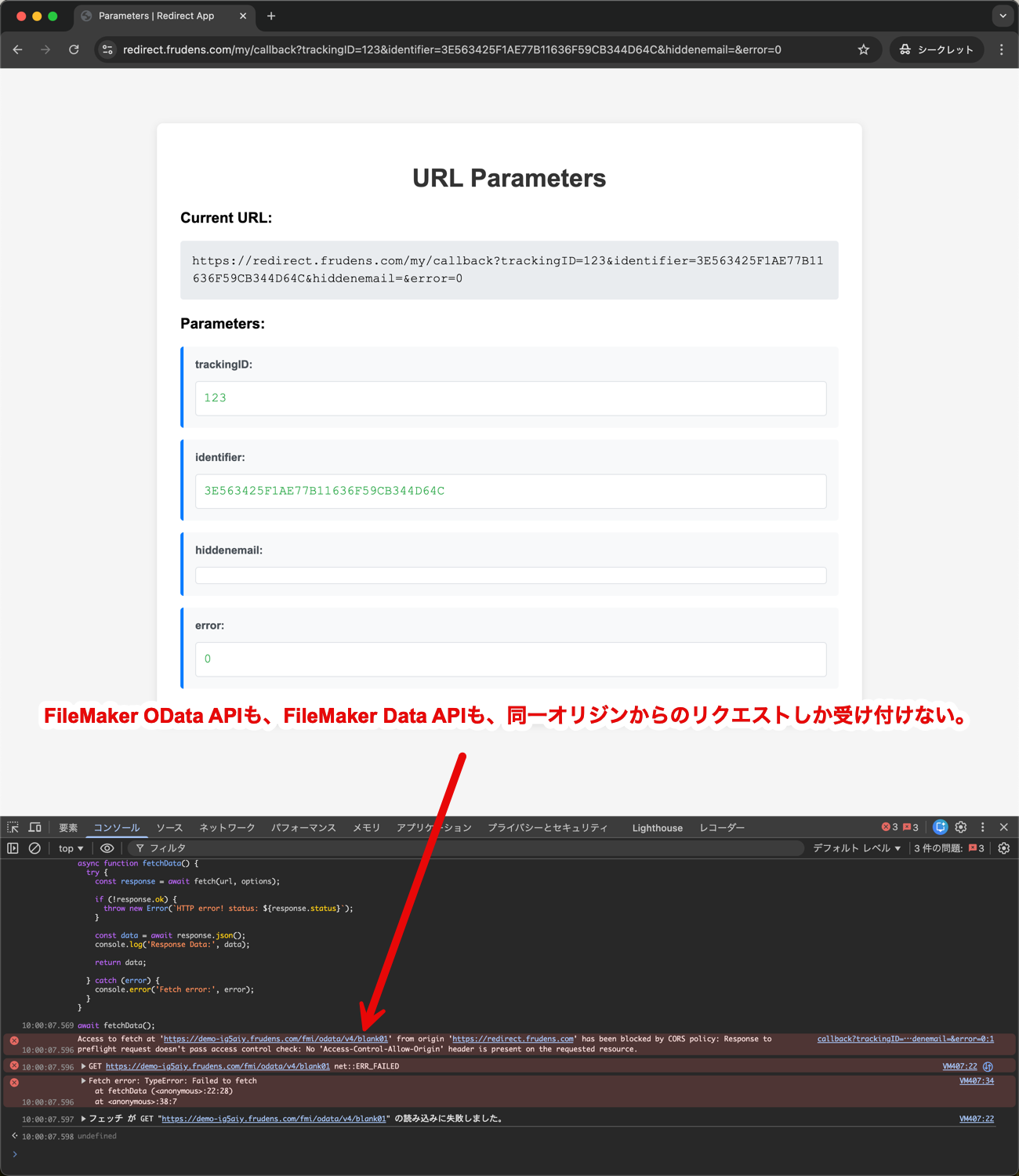Close the Parameters | Redirect App tab
Image resolution: width=1019 pixels, height=1176 pixels.
(243, 16)
